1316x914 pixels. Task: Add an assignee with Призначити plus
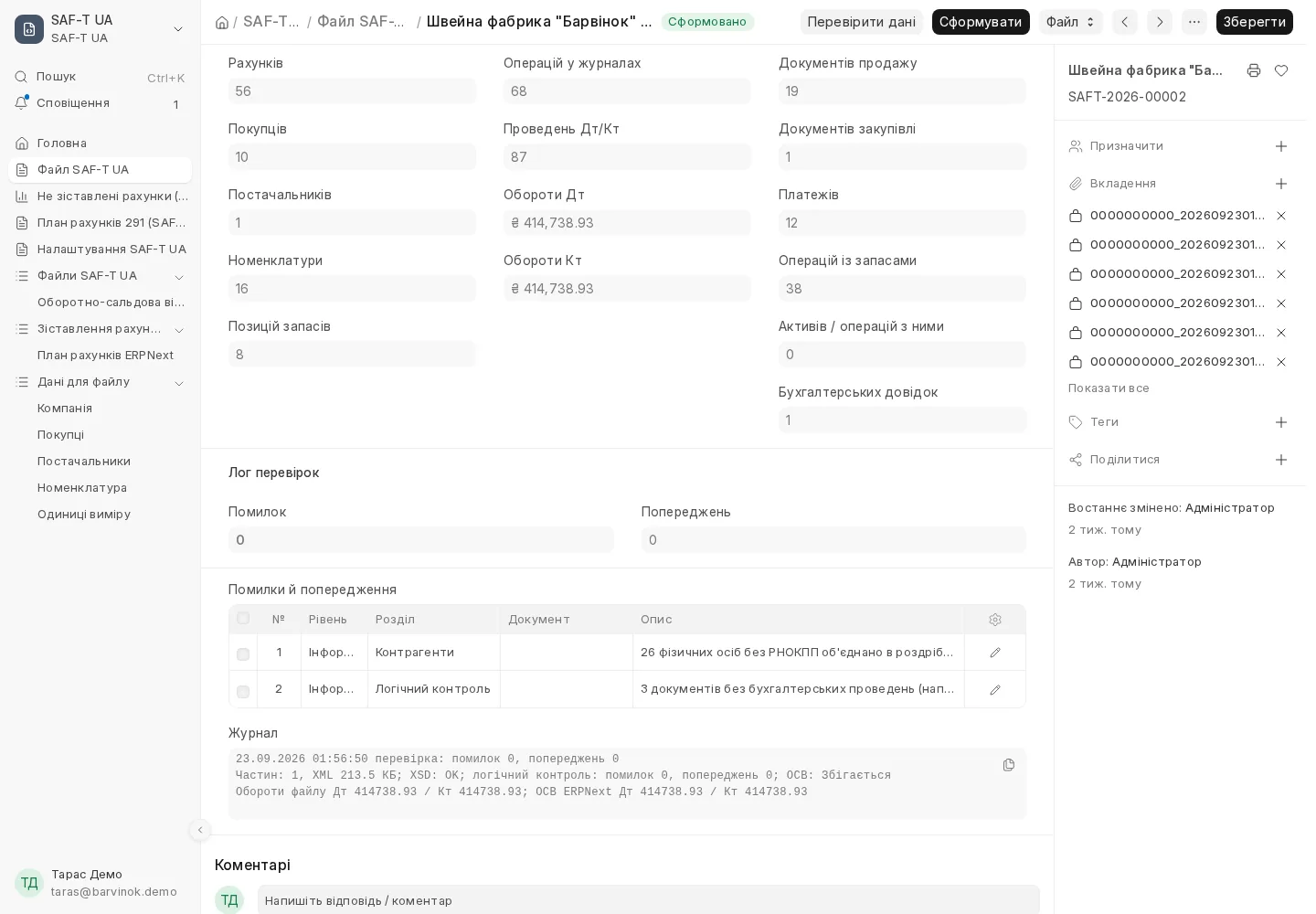(1281, 146)
